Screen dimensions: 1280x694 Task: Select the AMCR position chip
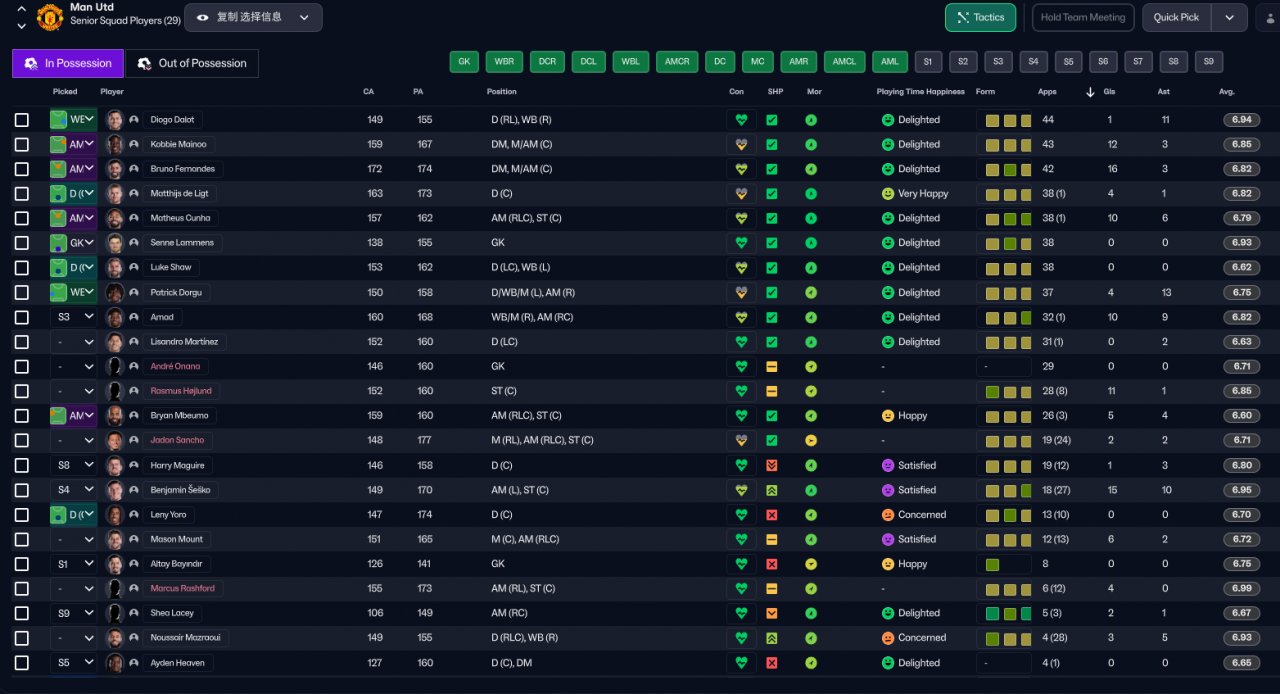677,62
